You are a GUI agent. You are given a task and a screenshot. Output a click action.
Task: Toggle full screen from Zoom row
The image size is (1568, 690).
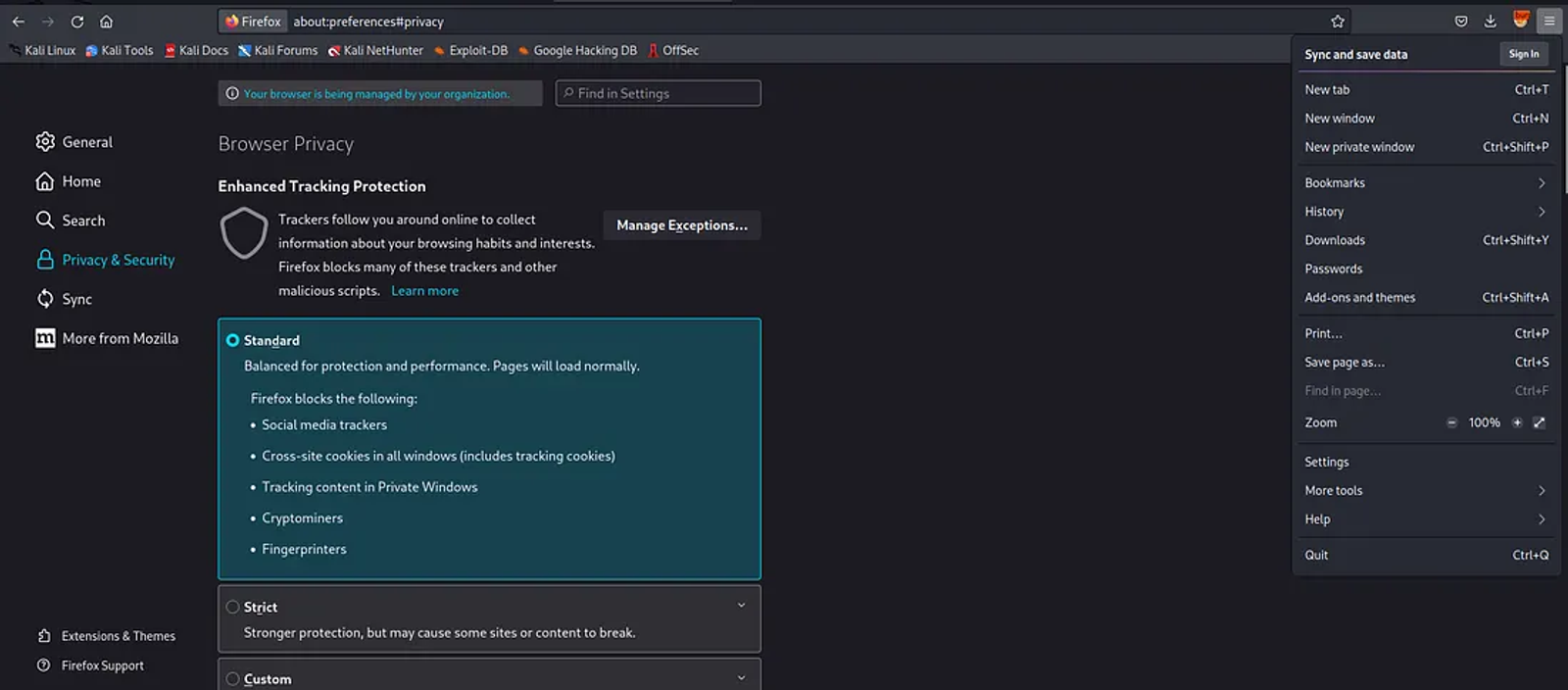coord(1539,422)
